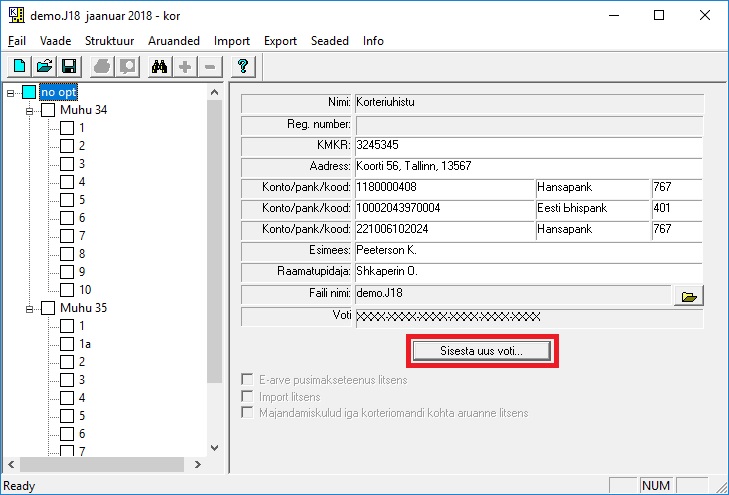Open the Seaded menu

point(330,41)
